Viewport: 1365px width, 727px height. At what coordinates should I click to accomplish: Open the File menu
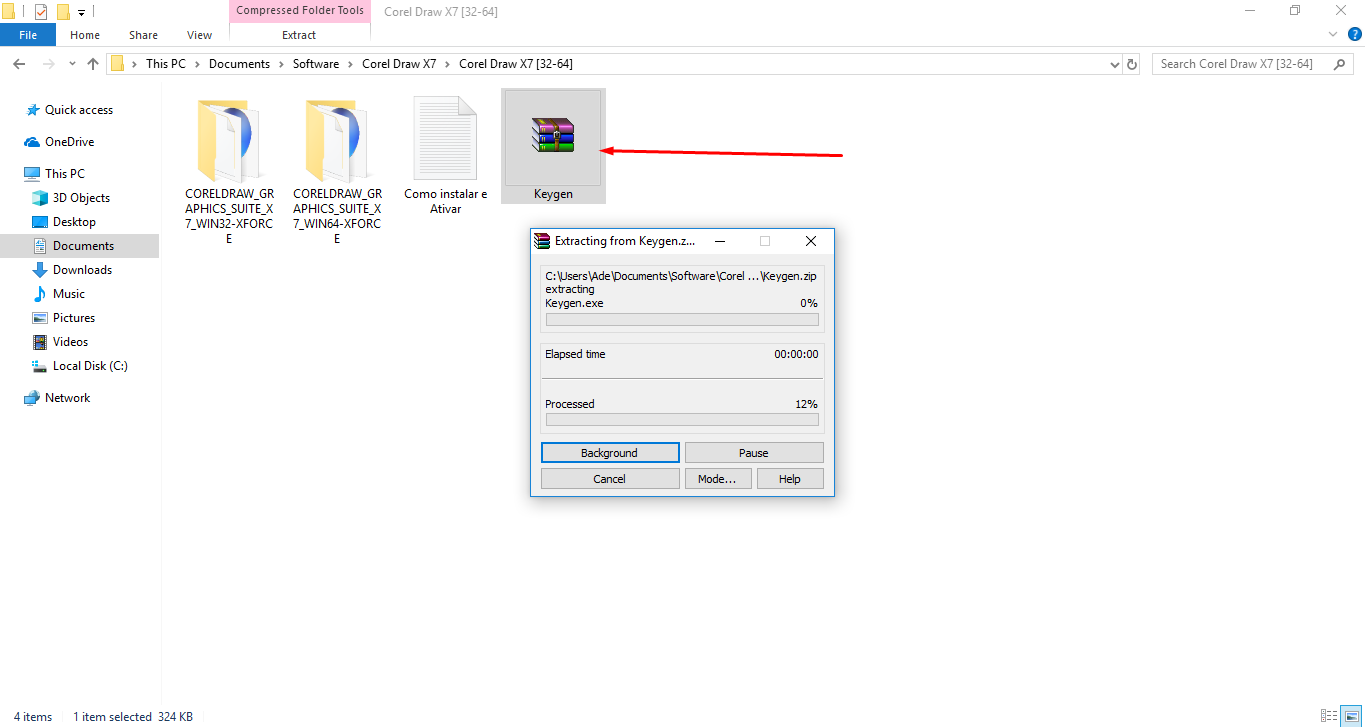(28, 35)
